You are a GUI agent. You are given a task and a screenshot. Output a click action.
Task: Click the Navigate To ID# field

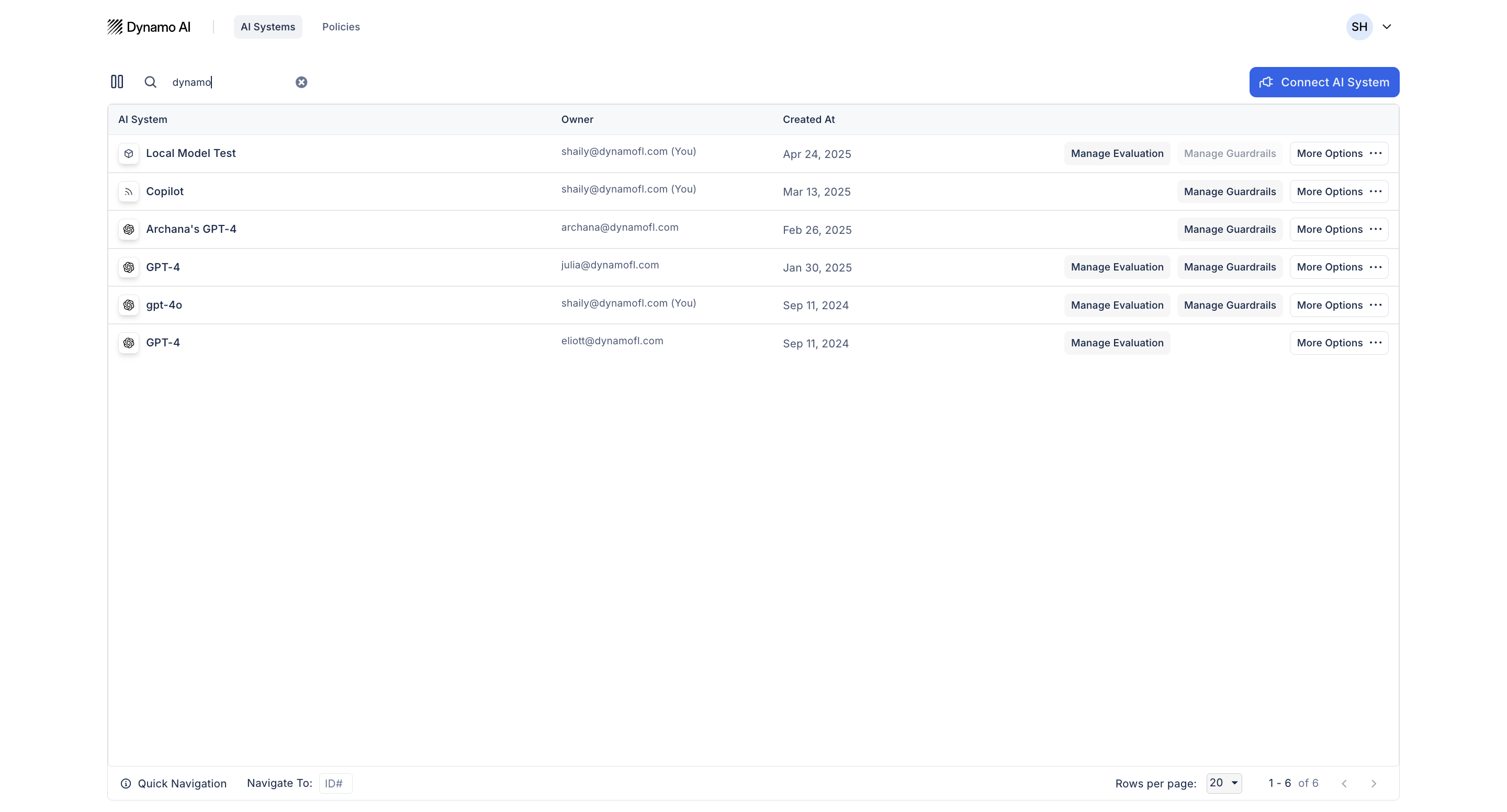coord(335,783)
